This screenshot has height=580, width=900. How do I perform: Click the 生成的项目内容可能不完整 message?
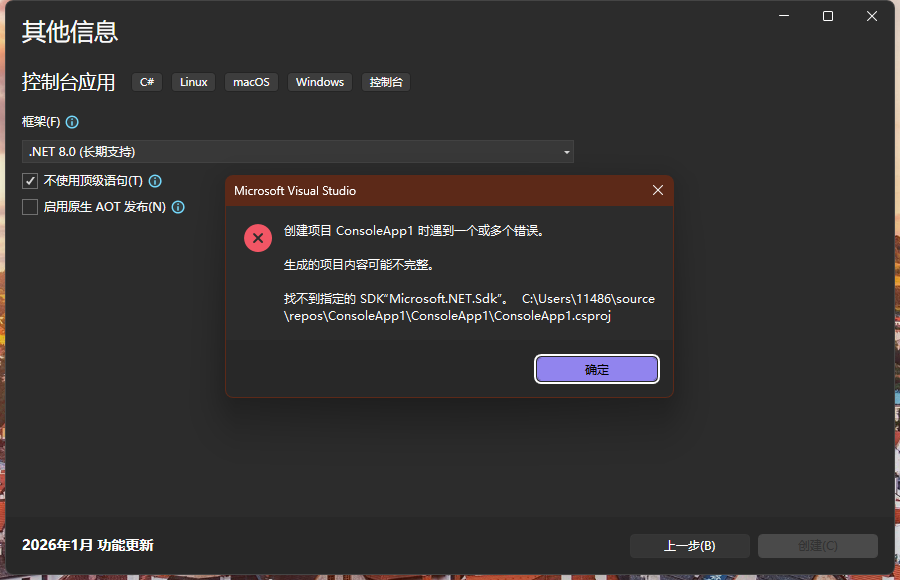[x=359, y=265]
